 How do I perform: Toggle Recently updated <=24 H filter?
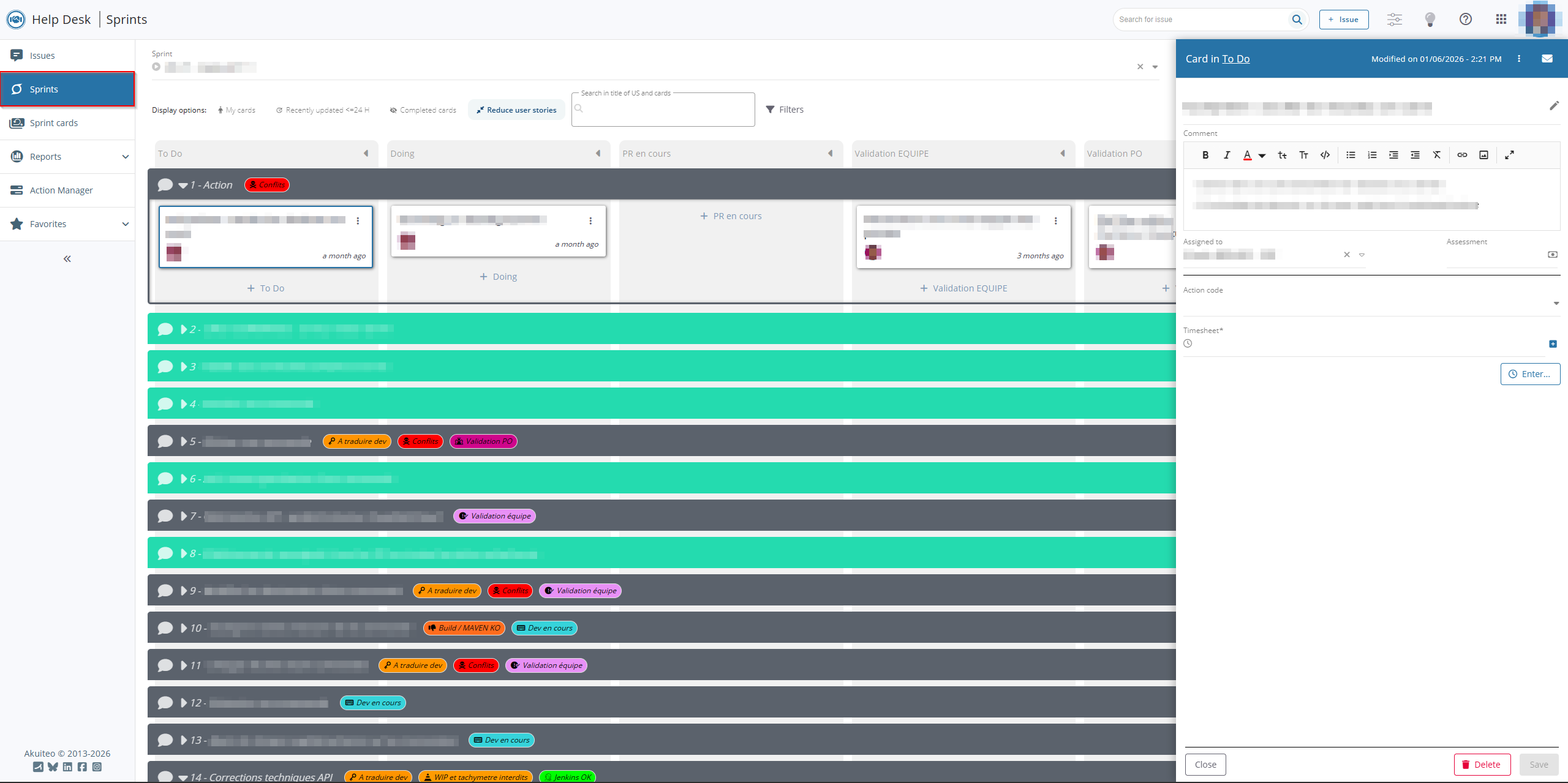click(323, 110)
